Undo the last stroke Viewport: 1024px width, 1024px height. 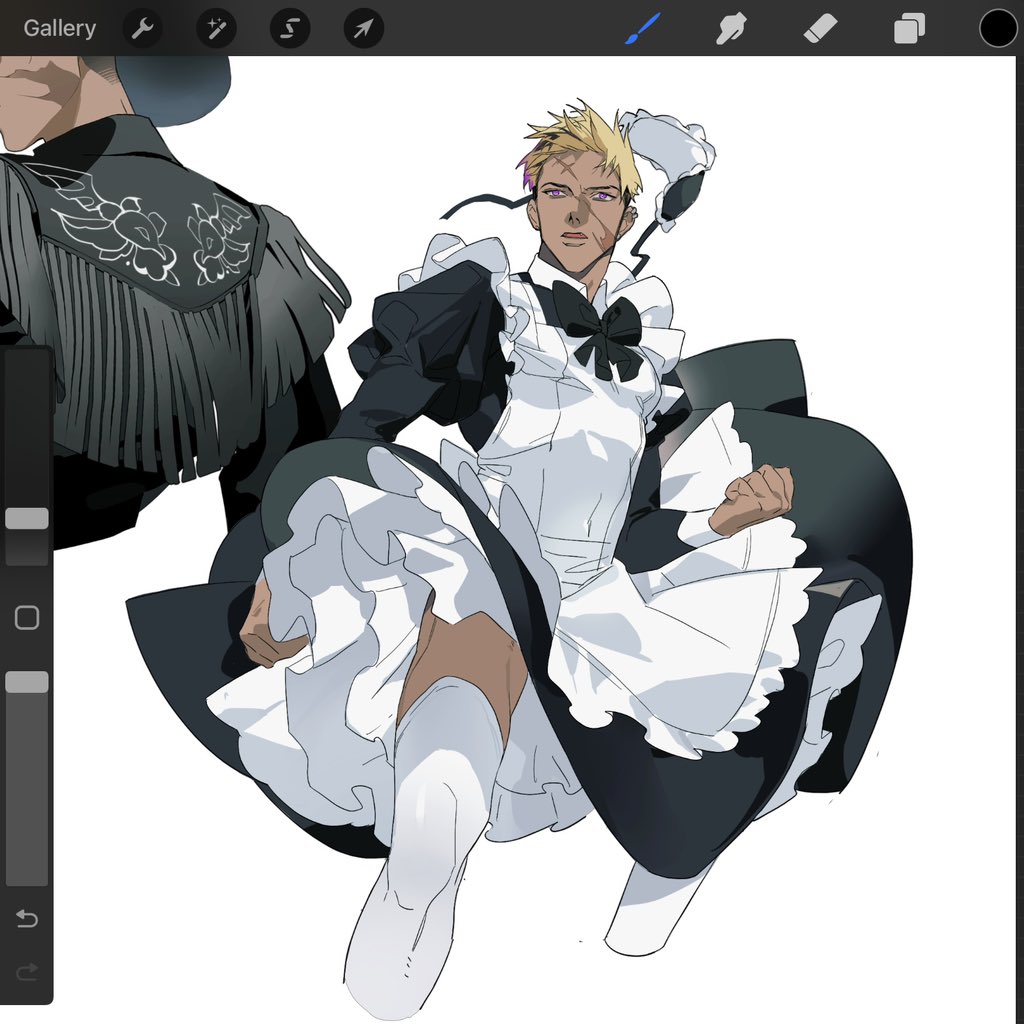tap(27, 919)
